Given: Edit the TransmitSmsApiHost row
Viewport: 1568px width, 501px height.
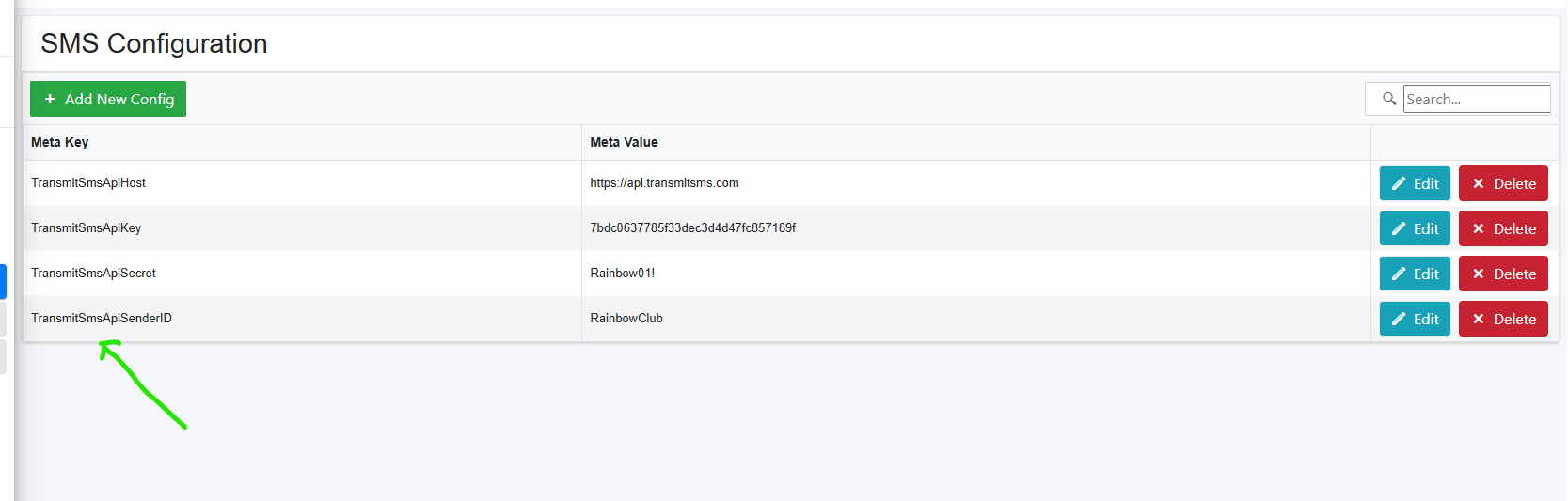Looking at the screenshot, I should [x=1415, y=183].
